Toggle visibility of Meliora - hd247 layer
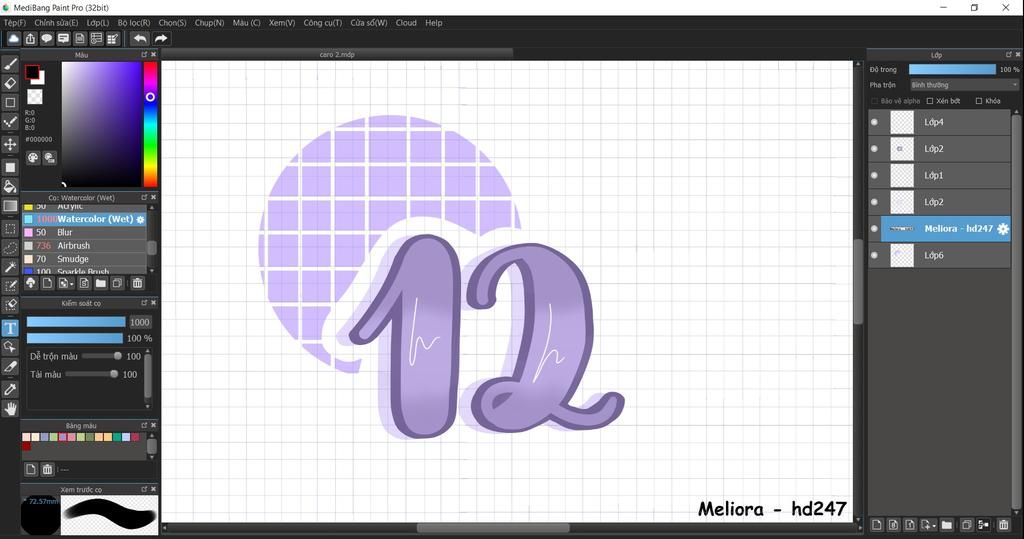 (874, 229)
